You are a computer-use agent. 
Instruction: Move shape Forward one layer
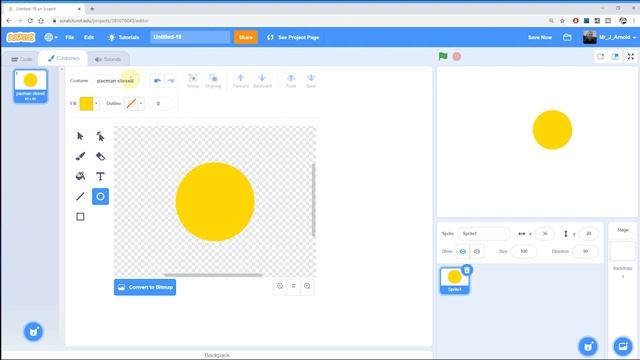pos(240,80)
